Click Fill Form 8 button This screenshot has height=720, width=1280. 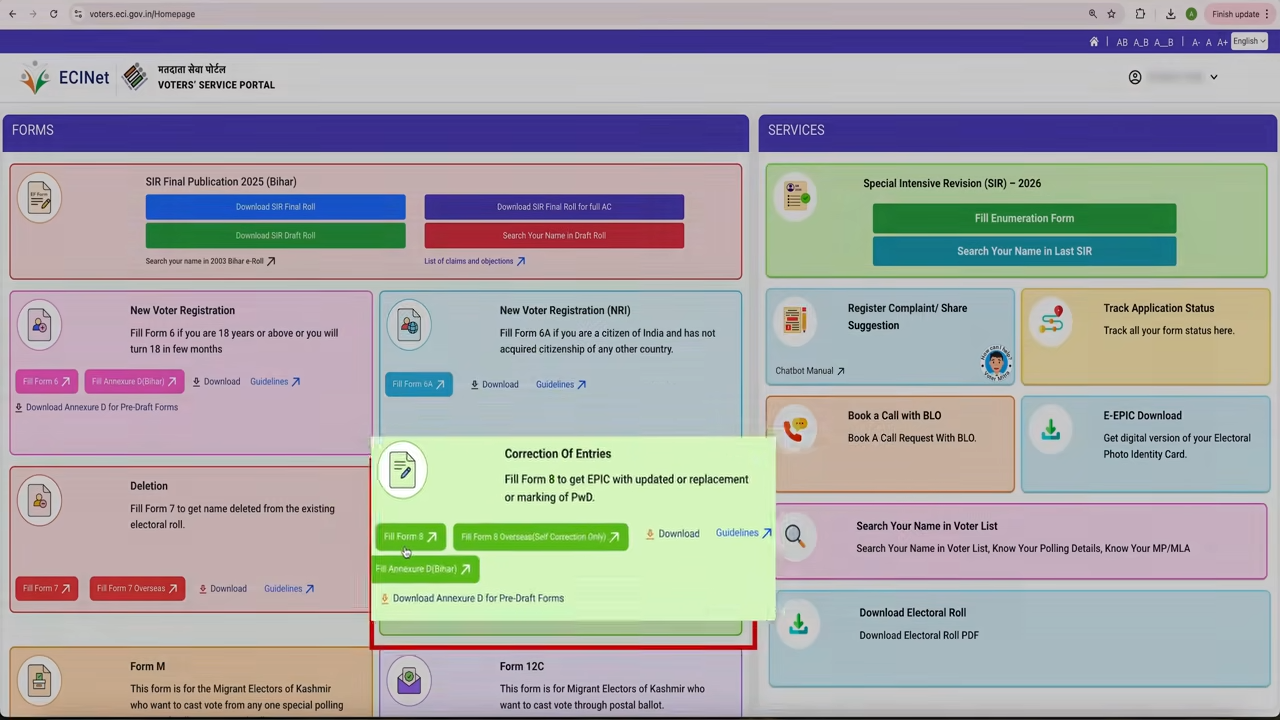click(x=410, y=537)
